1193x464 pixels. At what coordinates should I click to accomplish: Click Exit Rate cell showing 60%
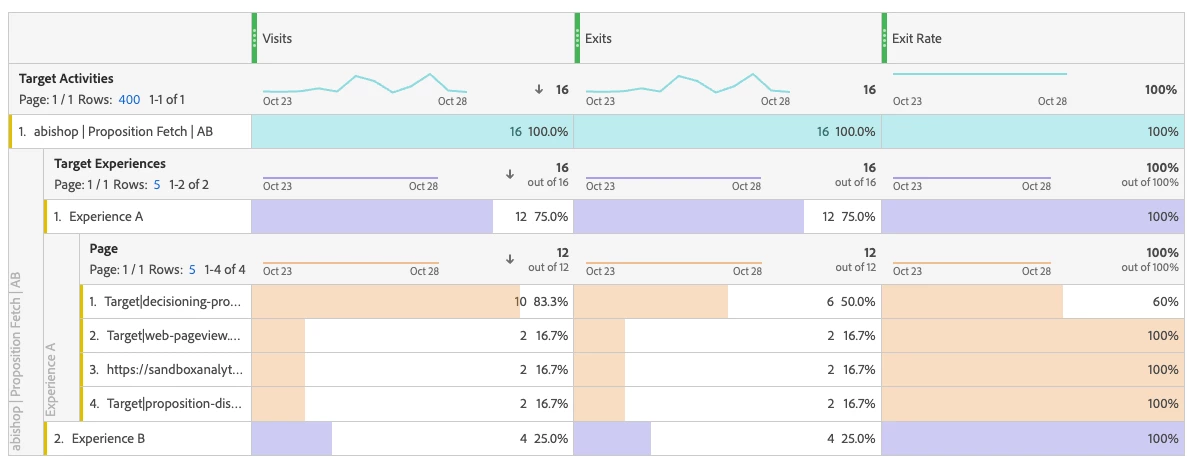[1032, 302]
